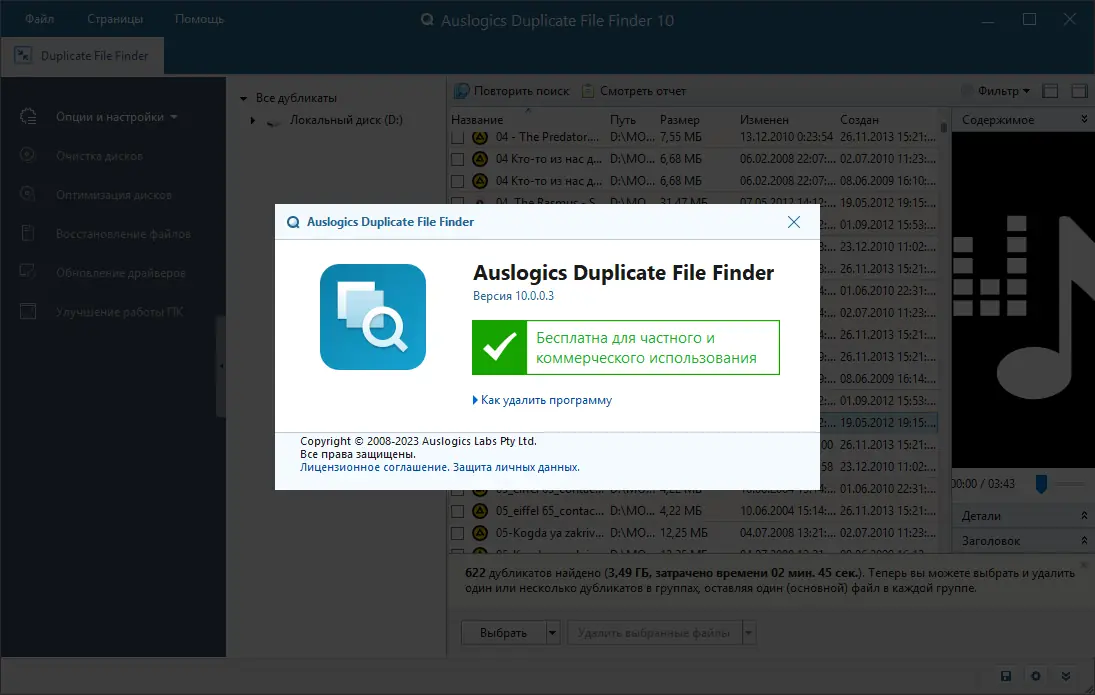Image resolution: width=1095 pixels, height=695 pixels.
Task: Sort the list by Размер column
Action: (679, 119)
